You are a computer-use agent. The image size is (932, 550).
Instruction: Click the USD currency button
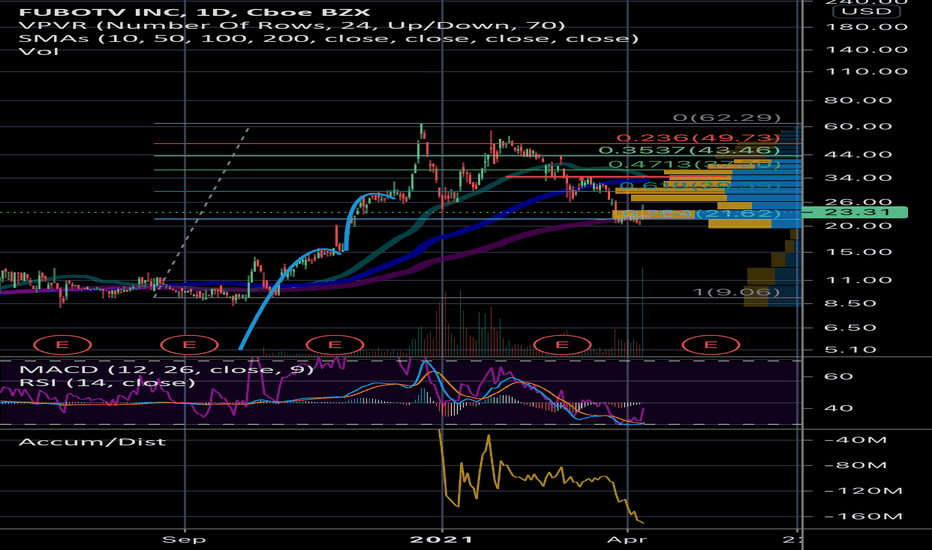coord(866,11)
